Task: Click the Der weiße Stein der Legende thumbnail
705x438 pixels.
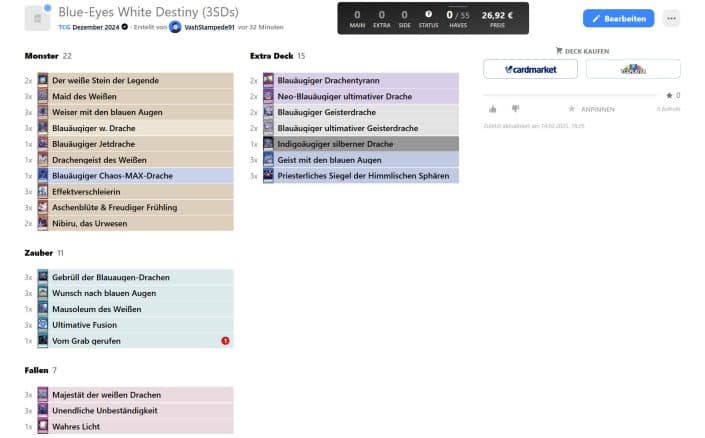Action: [43, 80]
